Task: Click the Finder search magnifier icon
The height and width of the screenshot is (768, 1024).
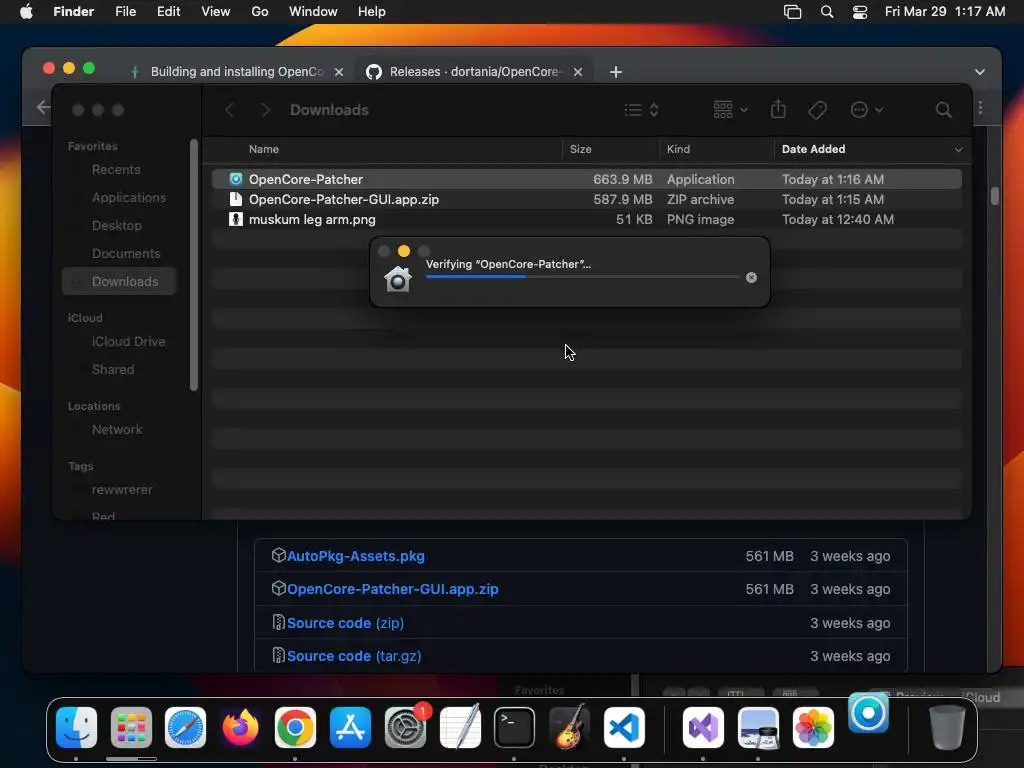Action: 943,110
